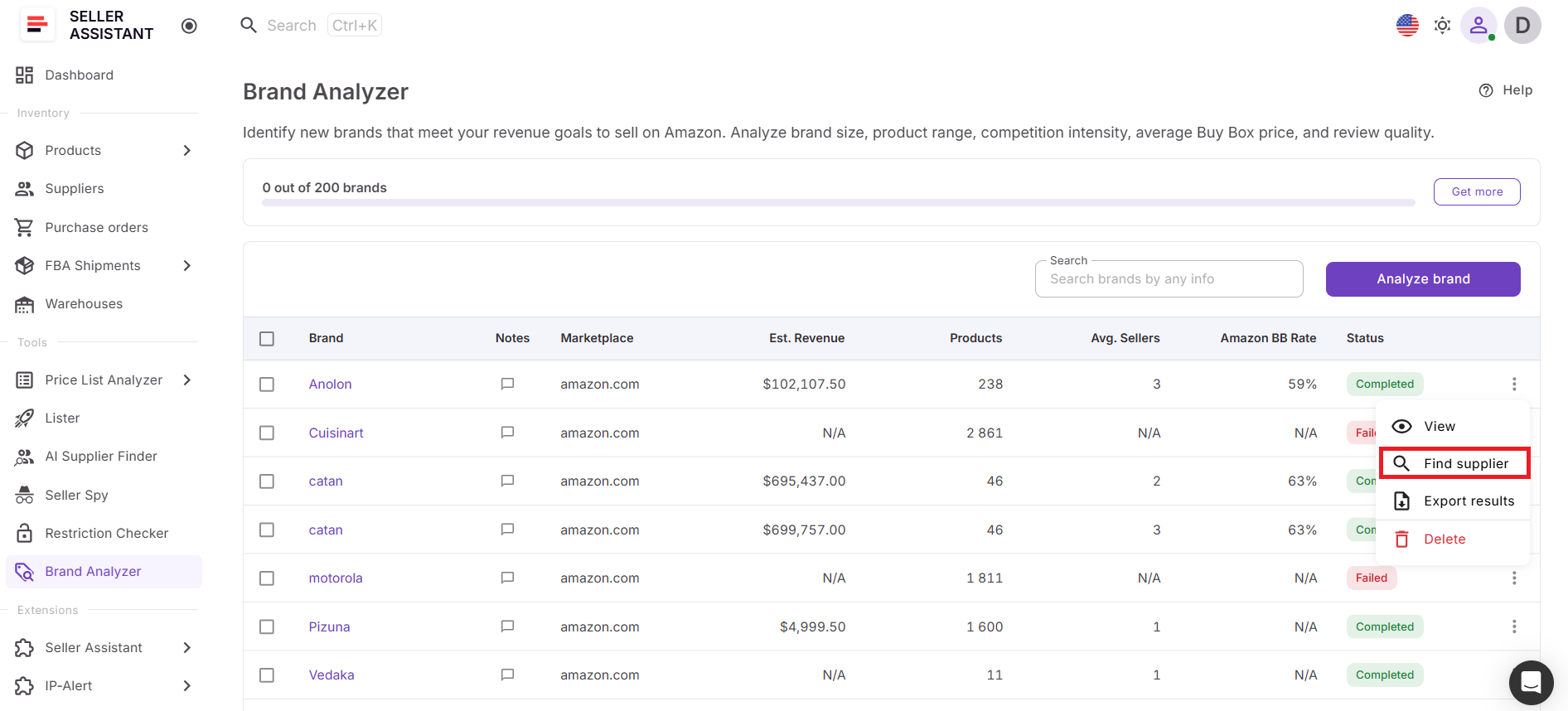The width and height of the screenshot is (1568, 711).
Task: Choose Find supplier in context menu
Action: pyautogui.click(x=1454, y=463)
